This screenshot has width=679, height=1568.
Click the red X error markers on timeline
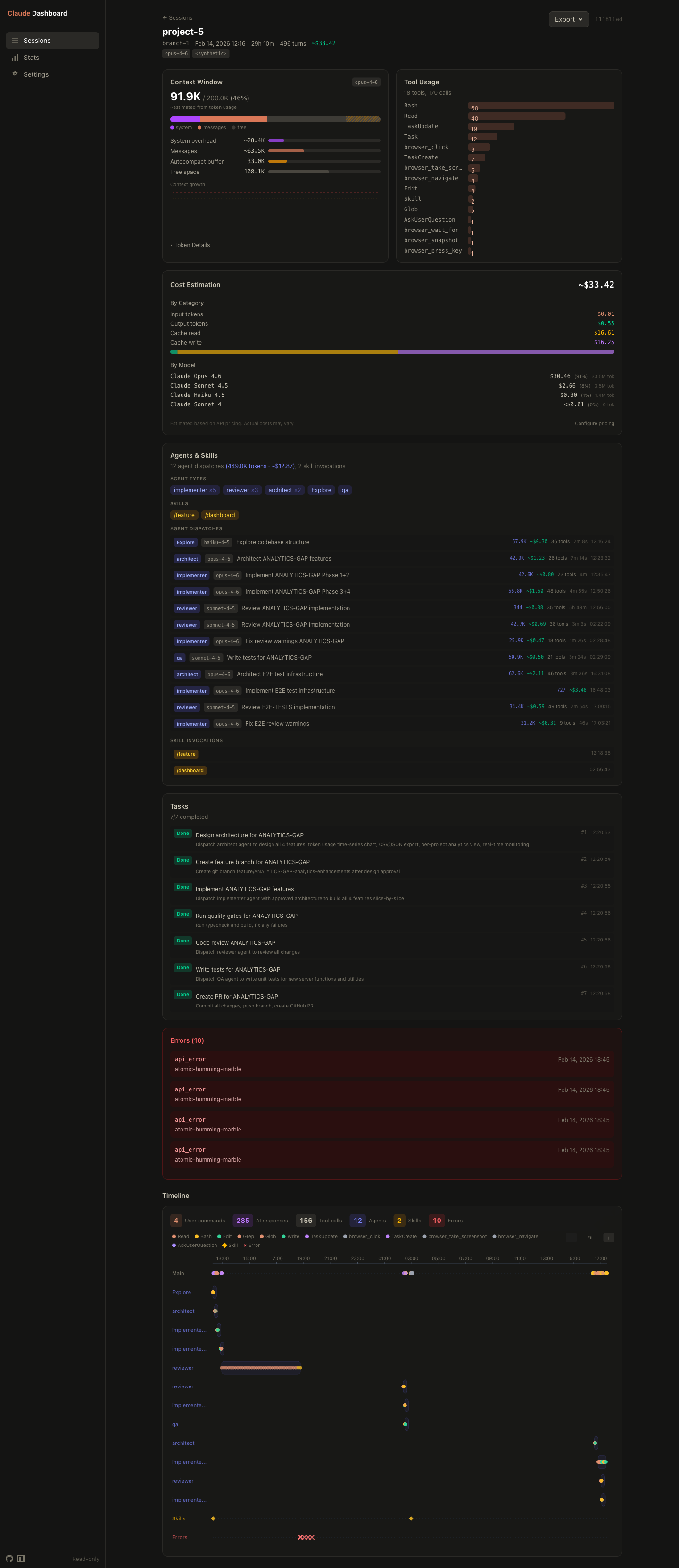306,1537
